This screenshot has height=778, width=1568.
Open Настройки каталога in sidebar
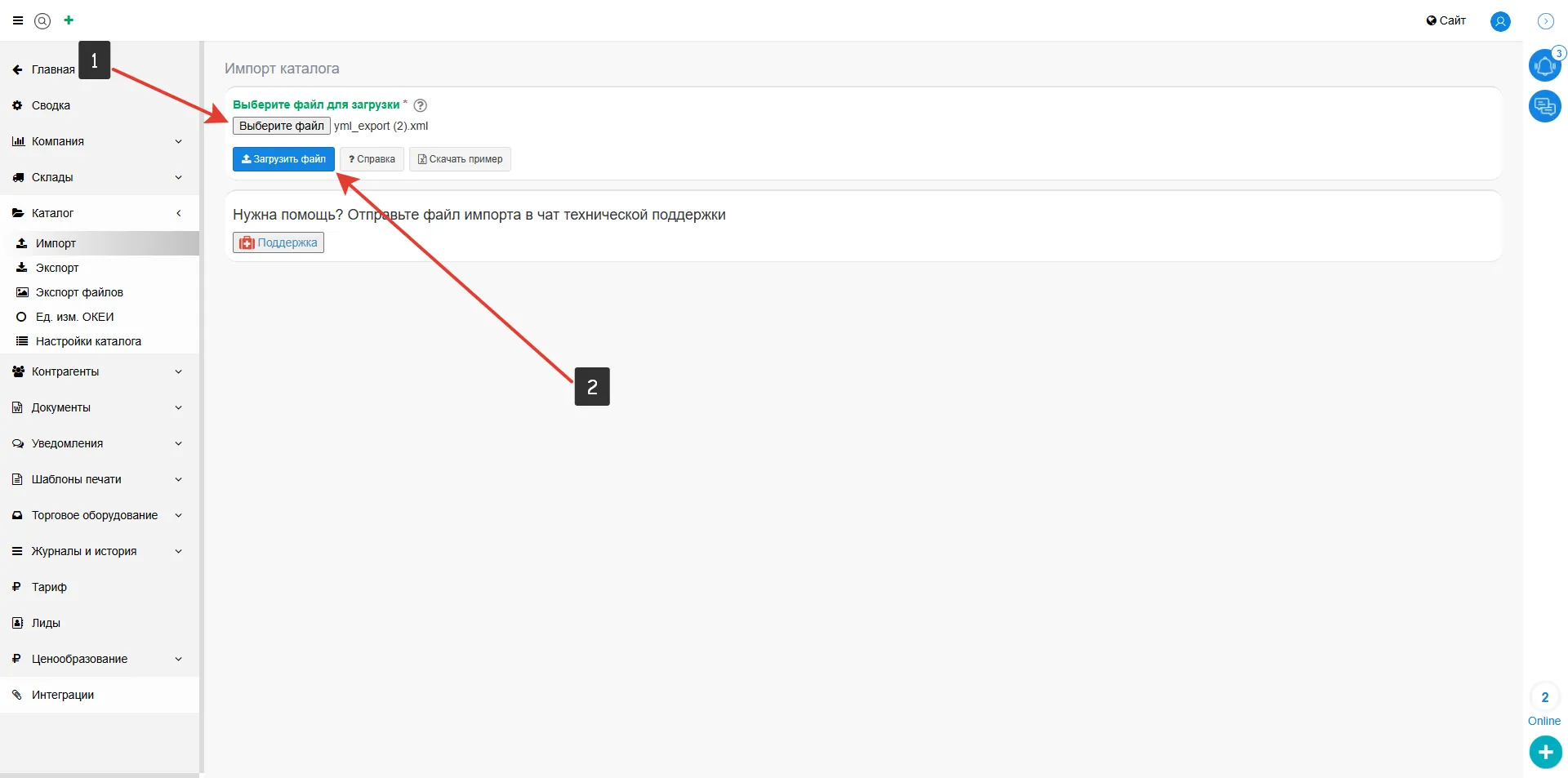[88, 341]
